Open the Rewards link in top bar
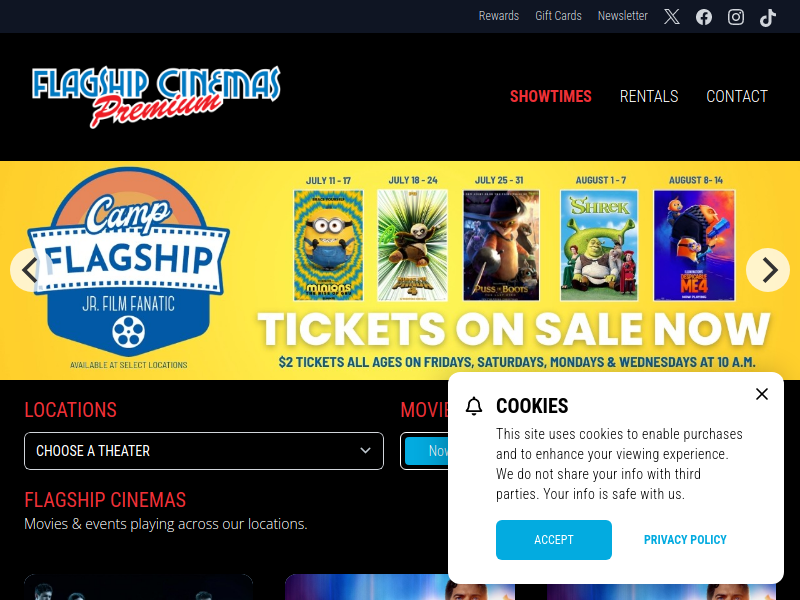800x600 pixels. [498, 16]
